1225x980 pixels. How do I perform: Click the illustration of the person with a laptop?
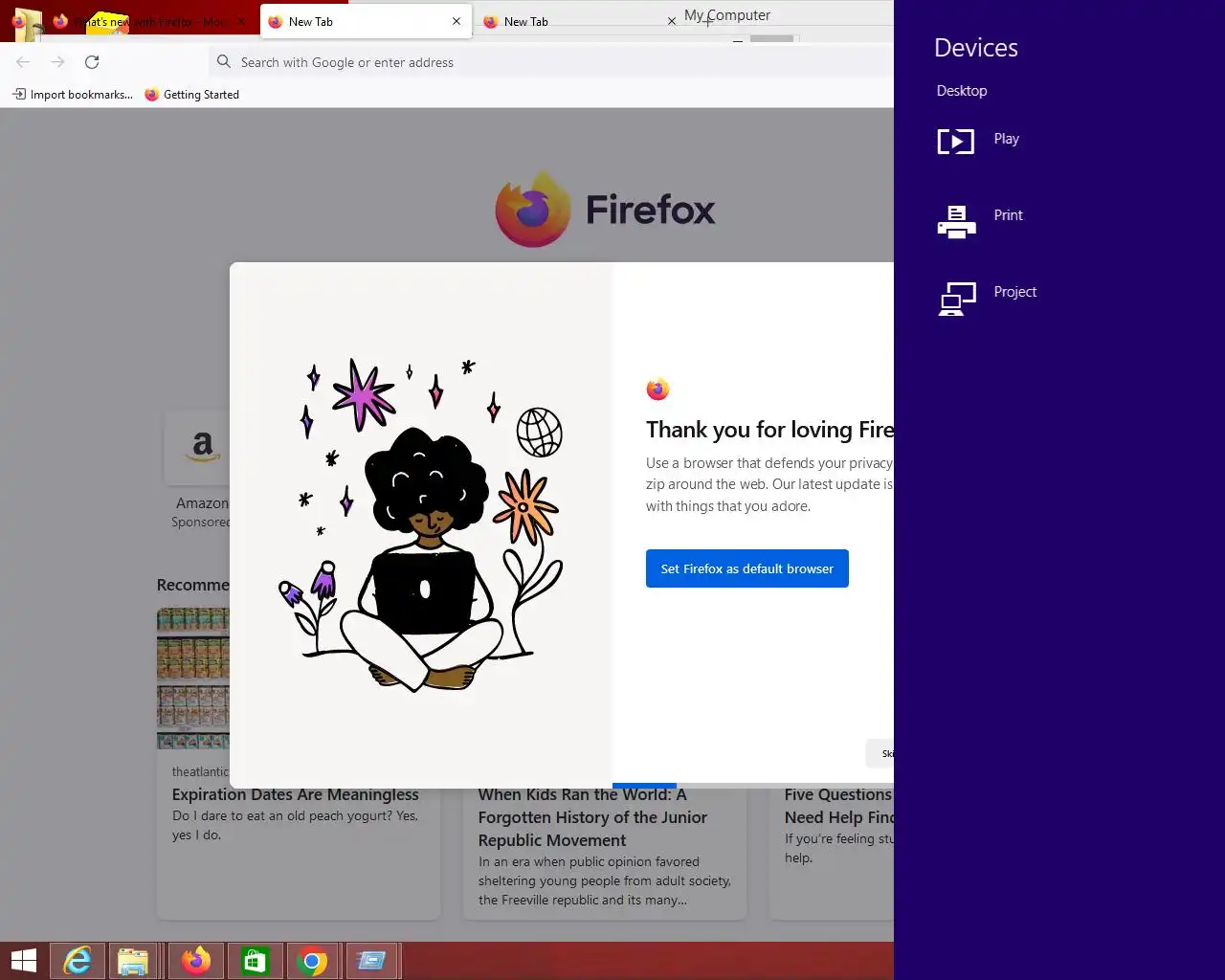421,526
